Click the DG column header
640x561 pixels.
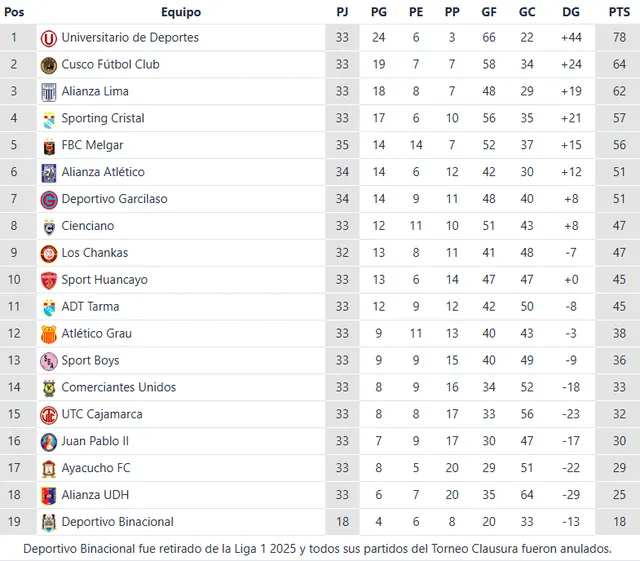(571, 12)
